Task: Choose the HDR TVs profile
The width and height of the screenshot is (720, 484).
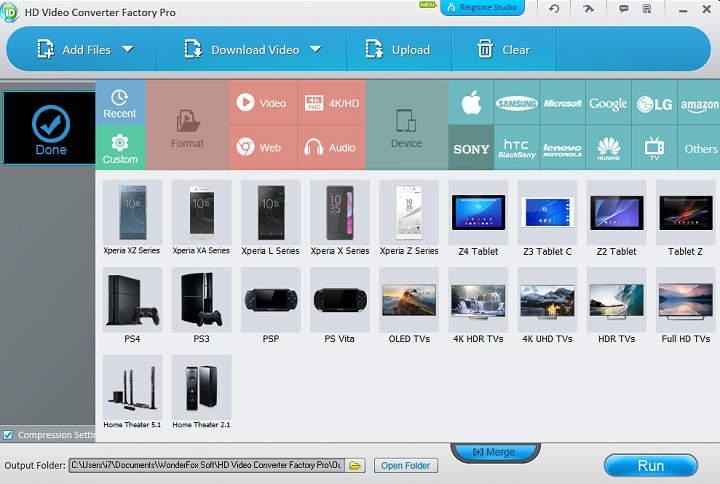Action: click(x=616, y=306)
